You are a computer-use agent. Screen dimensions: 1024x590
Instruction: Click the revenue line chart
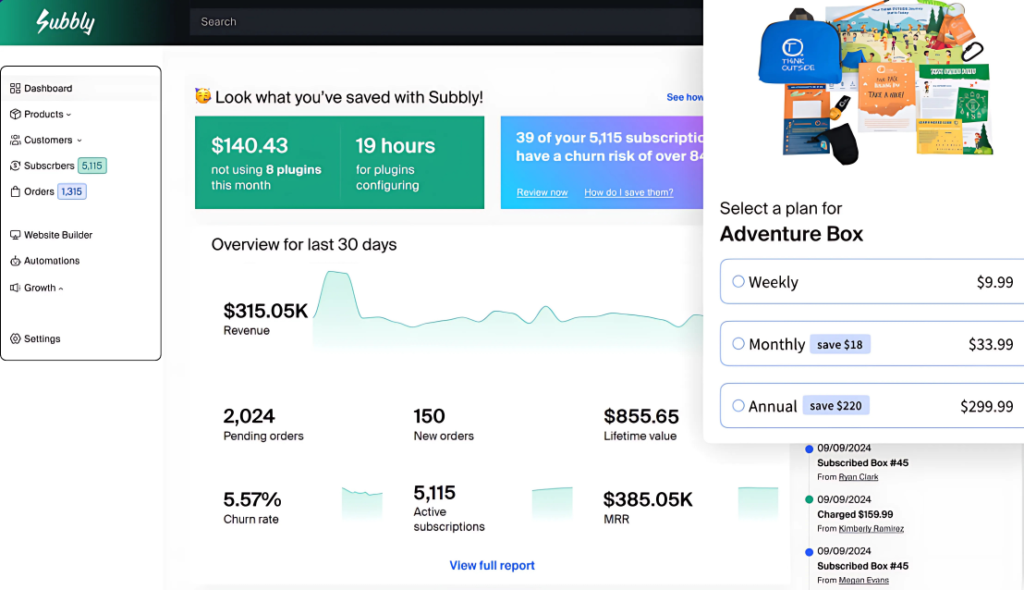[508, 310]
